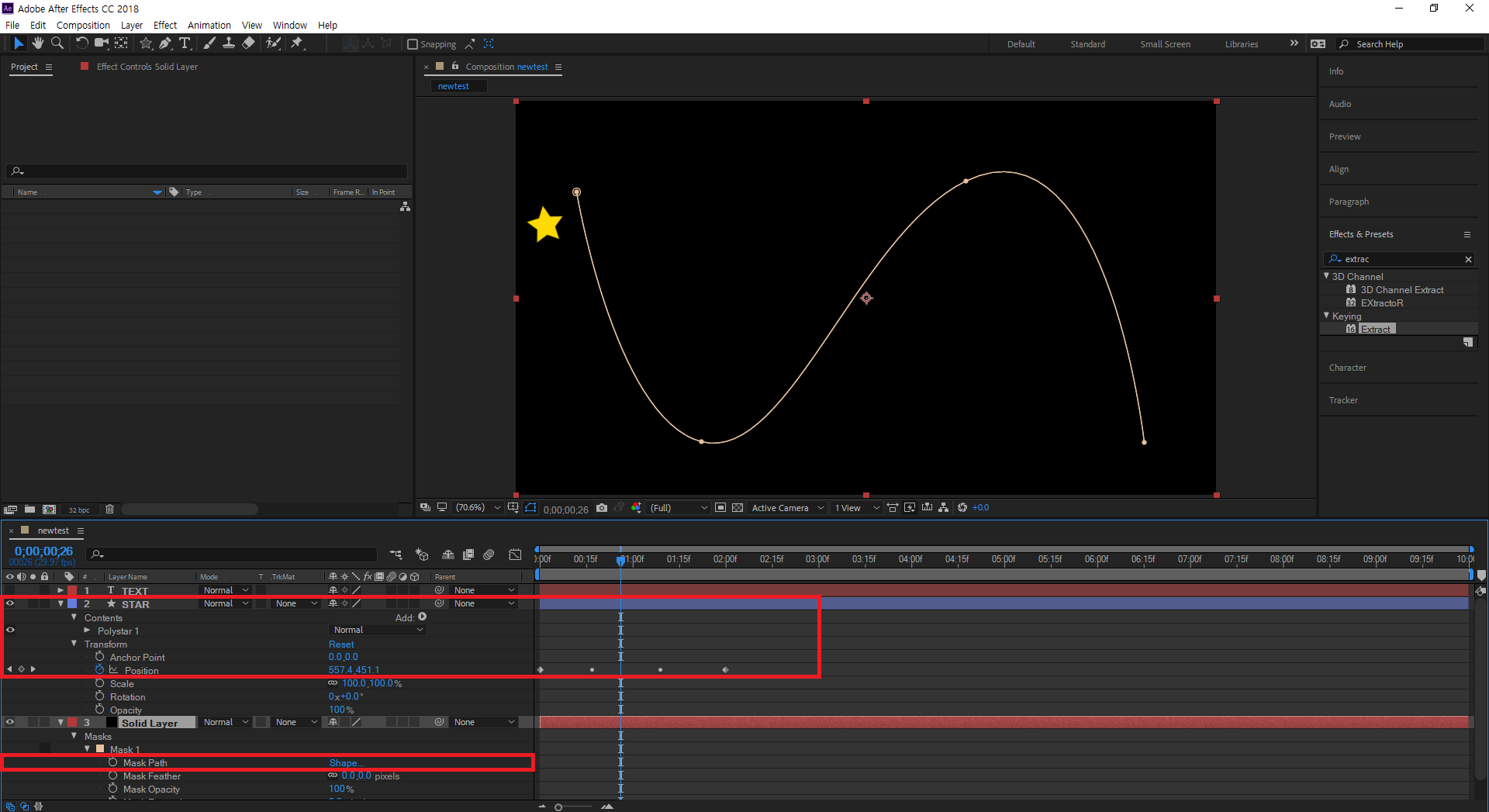Open the Composition Mini-Flowchart icon
The image size is (1489, 812).
pyautogui.click(x=396, y=555)
